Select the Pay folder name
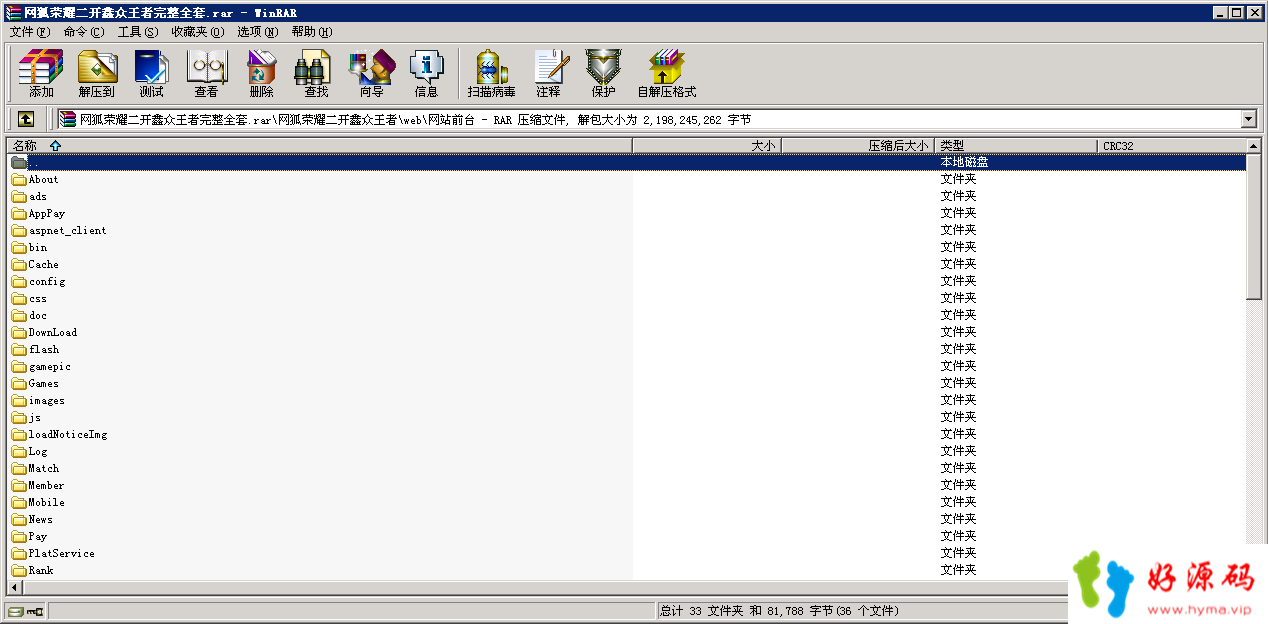This screenshot has width=1268, height=624. [x=38, y=537]
